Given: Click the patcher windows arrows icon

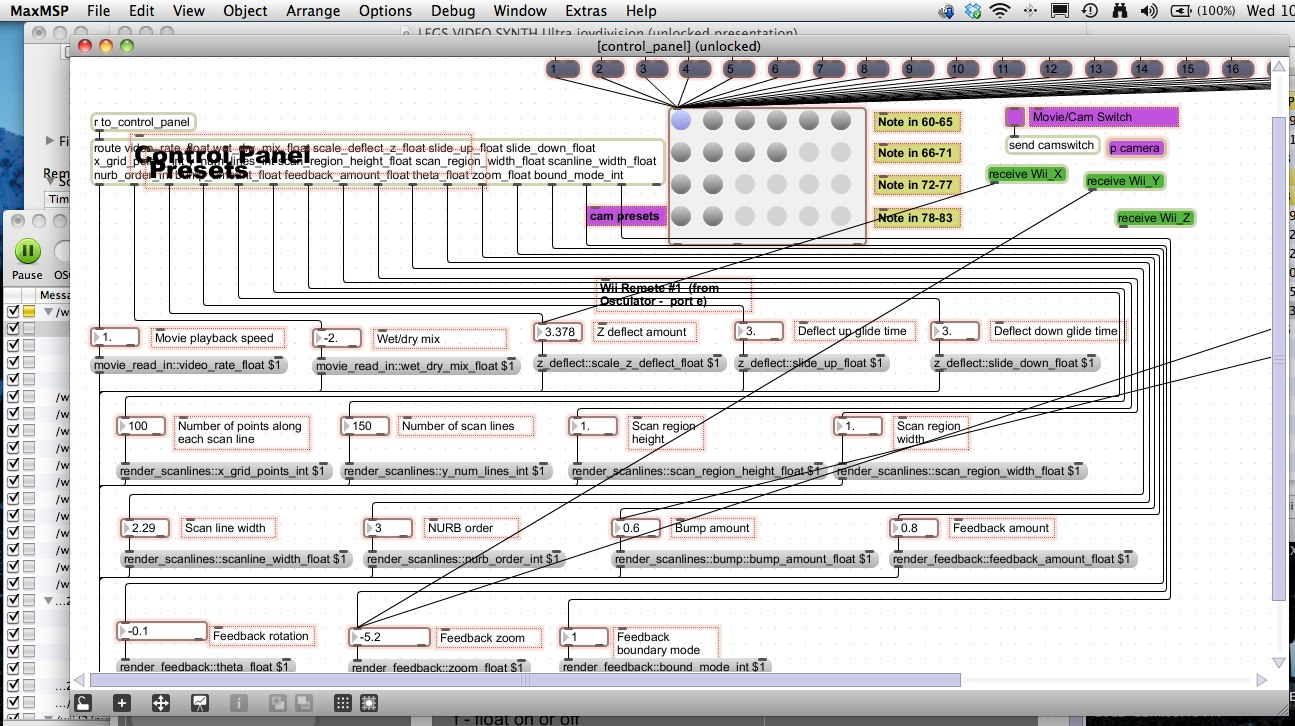Looking at the screenshot, I should pyautogui.click(x=159, y=703).
